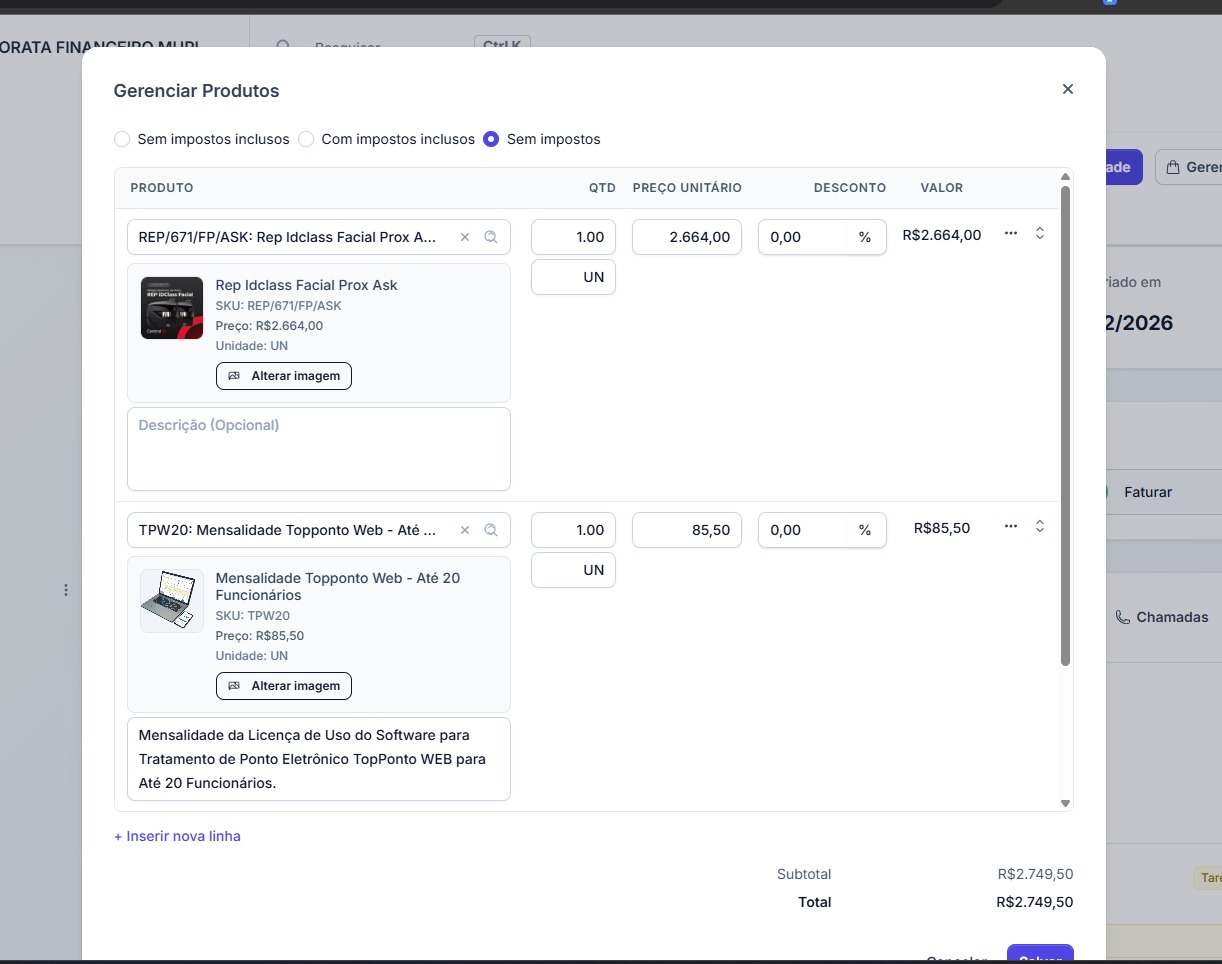Viewport: 1222px width, 964px height.
Task: Open more options for Mensalidade Topponto row
Action: (x=1011, y=526)
